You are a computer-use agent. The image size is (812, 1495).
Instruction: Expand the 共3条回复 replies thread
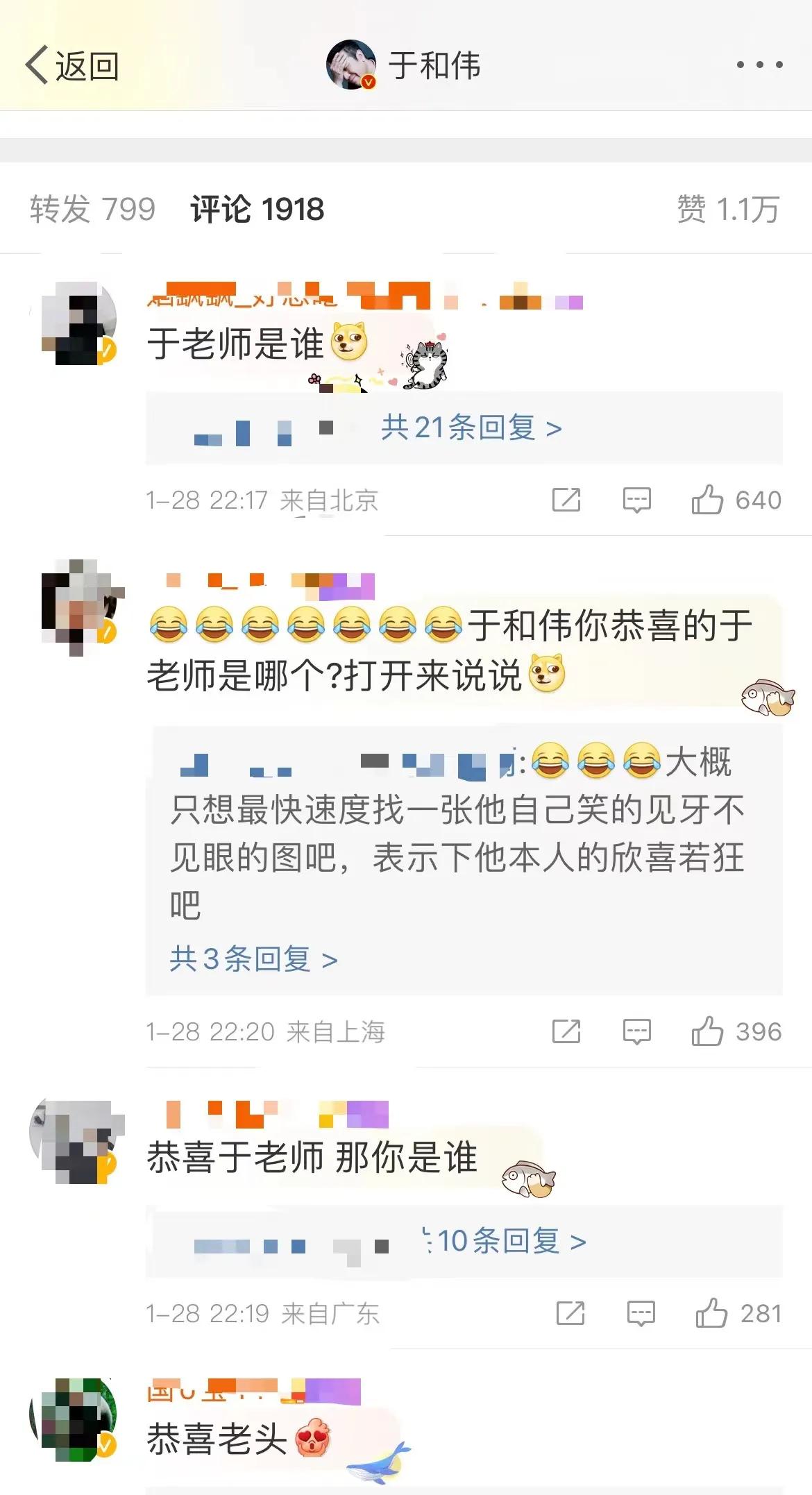pyautogui.click(x=253, y=959)
